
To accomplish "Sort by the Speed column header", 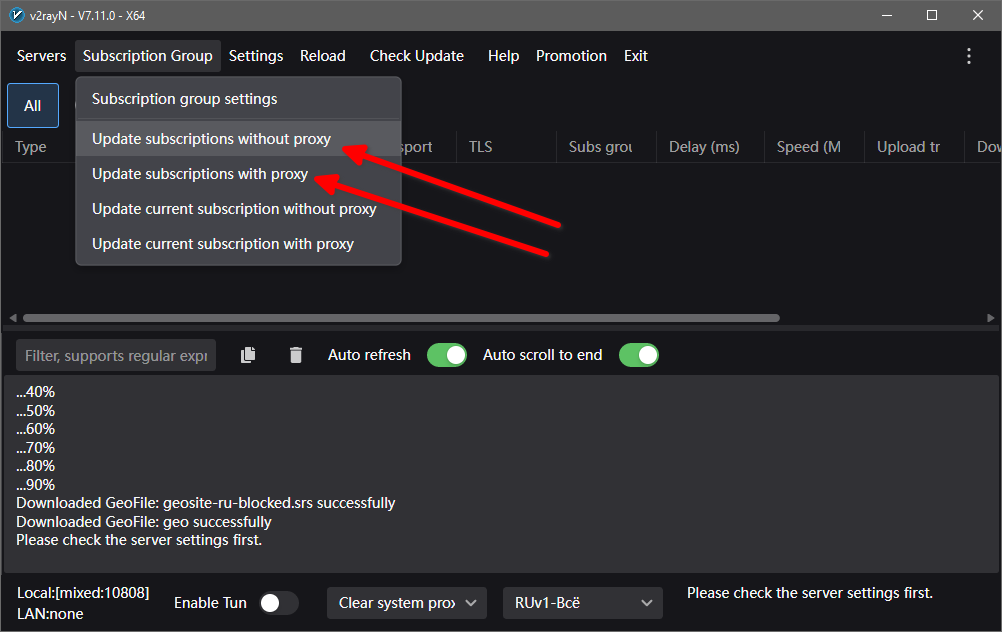I will click(x=814, y=147).
